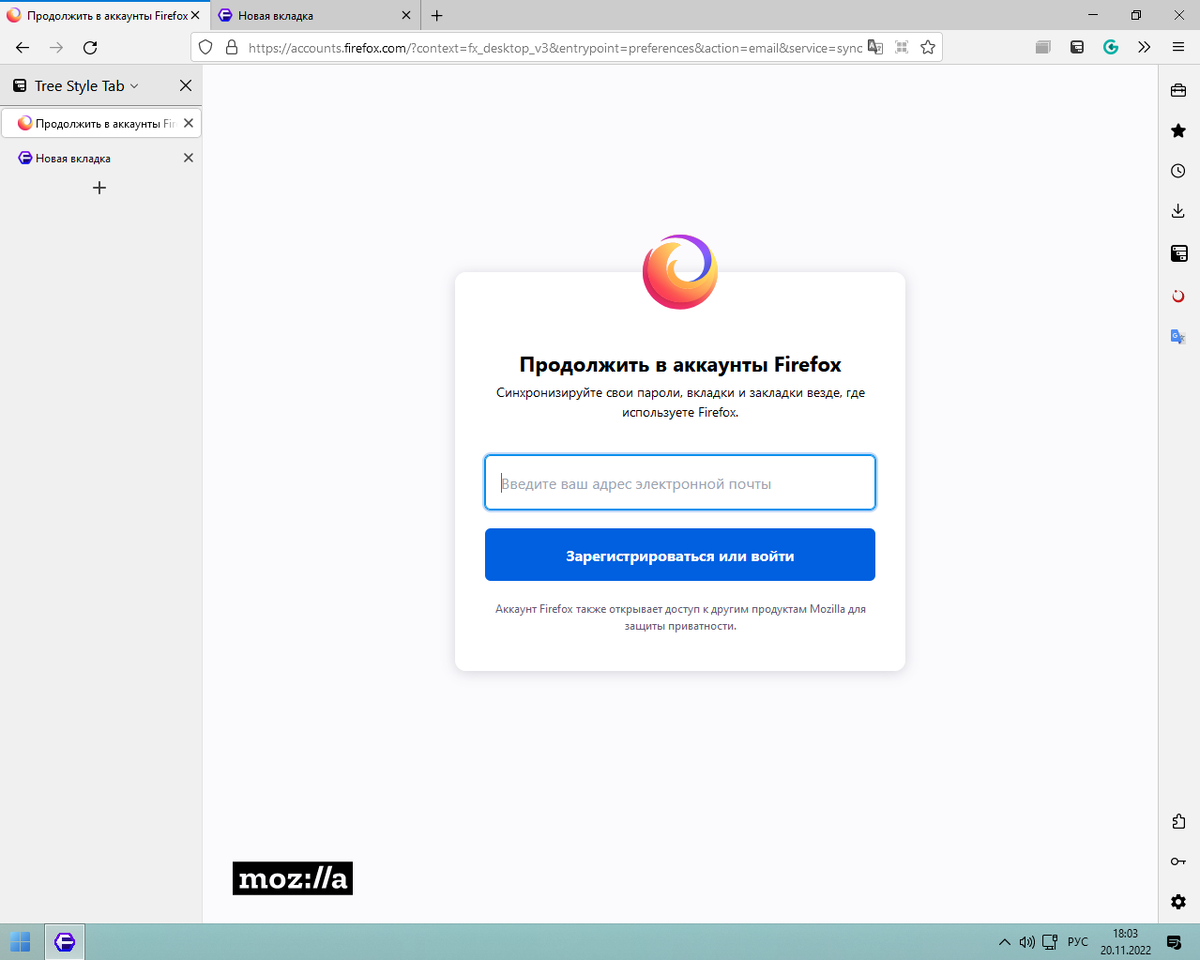Image resolution: width=1200 pixels, height=960 pixels.
Task: Close the Новая вкладка top tab
Action: click(406, 16)
